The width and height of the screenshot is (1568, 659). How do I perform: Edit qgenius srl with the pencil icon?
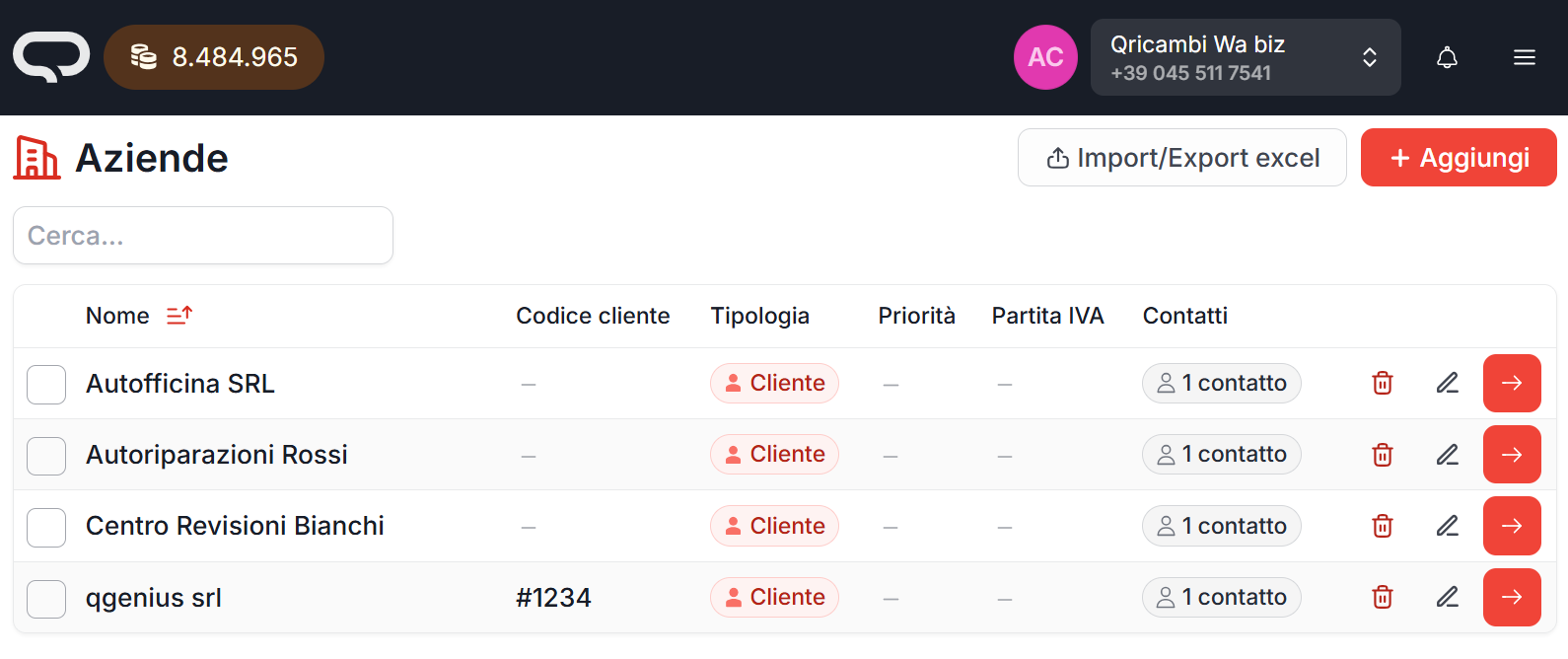point(1447,597)
